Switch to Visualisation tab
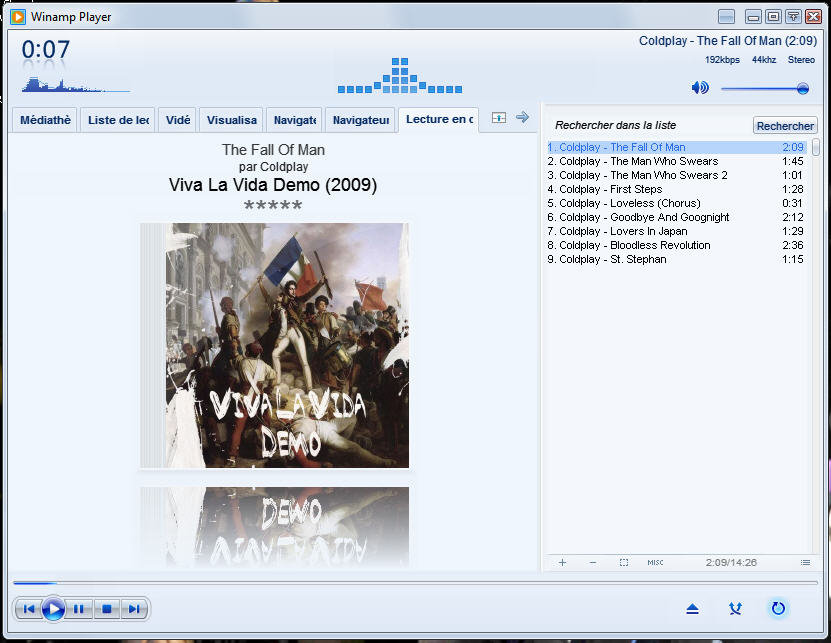Viewport: 831px width, 643px height. pos(232,120)
